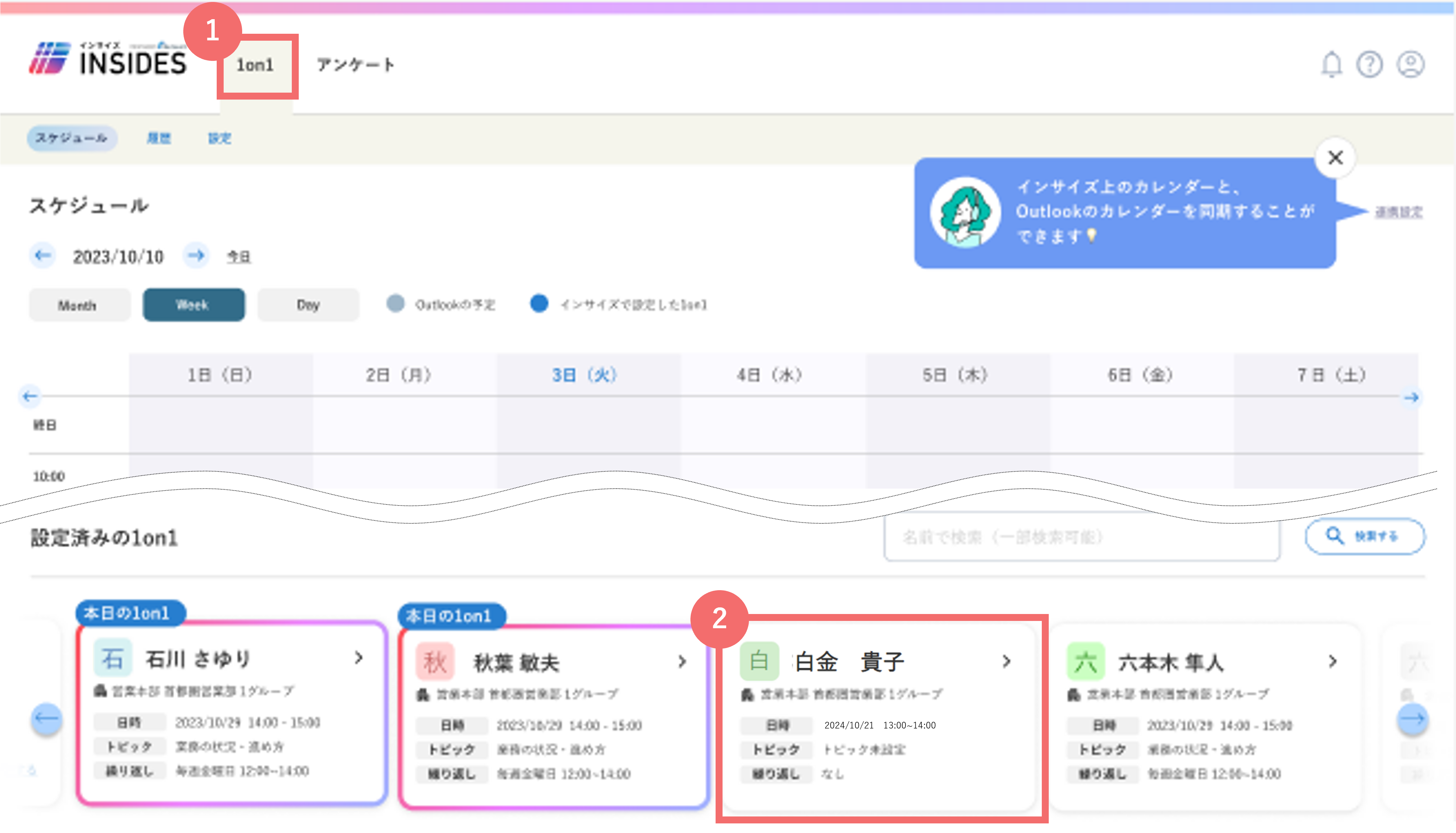Switch to the 設定 sub-tab
This screenshot has width=1456, height=833.
[x=220, y=138]
